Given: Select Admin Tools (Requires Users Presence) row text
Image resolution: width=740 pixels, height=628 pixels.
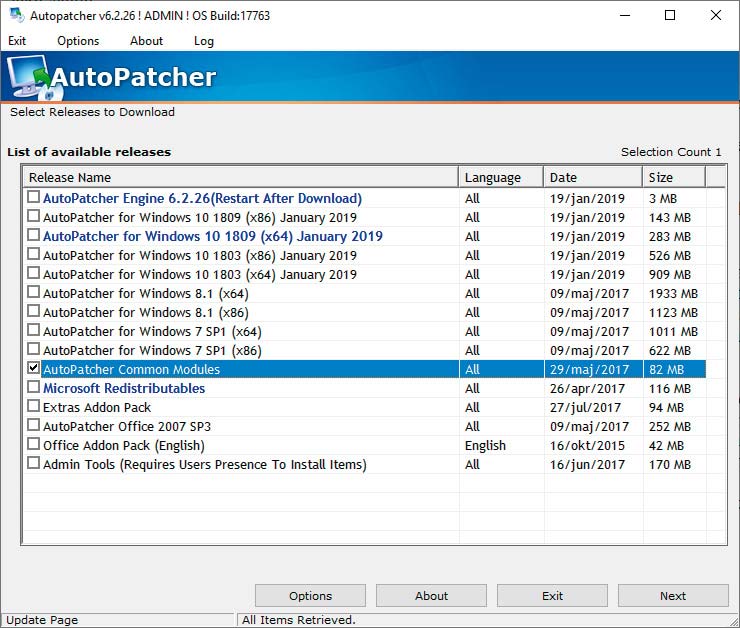Looking at the screenshot, I should pos(205,465).
